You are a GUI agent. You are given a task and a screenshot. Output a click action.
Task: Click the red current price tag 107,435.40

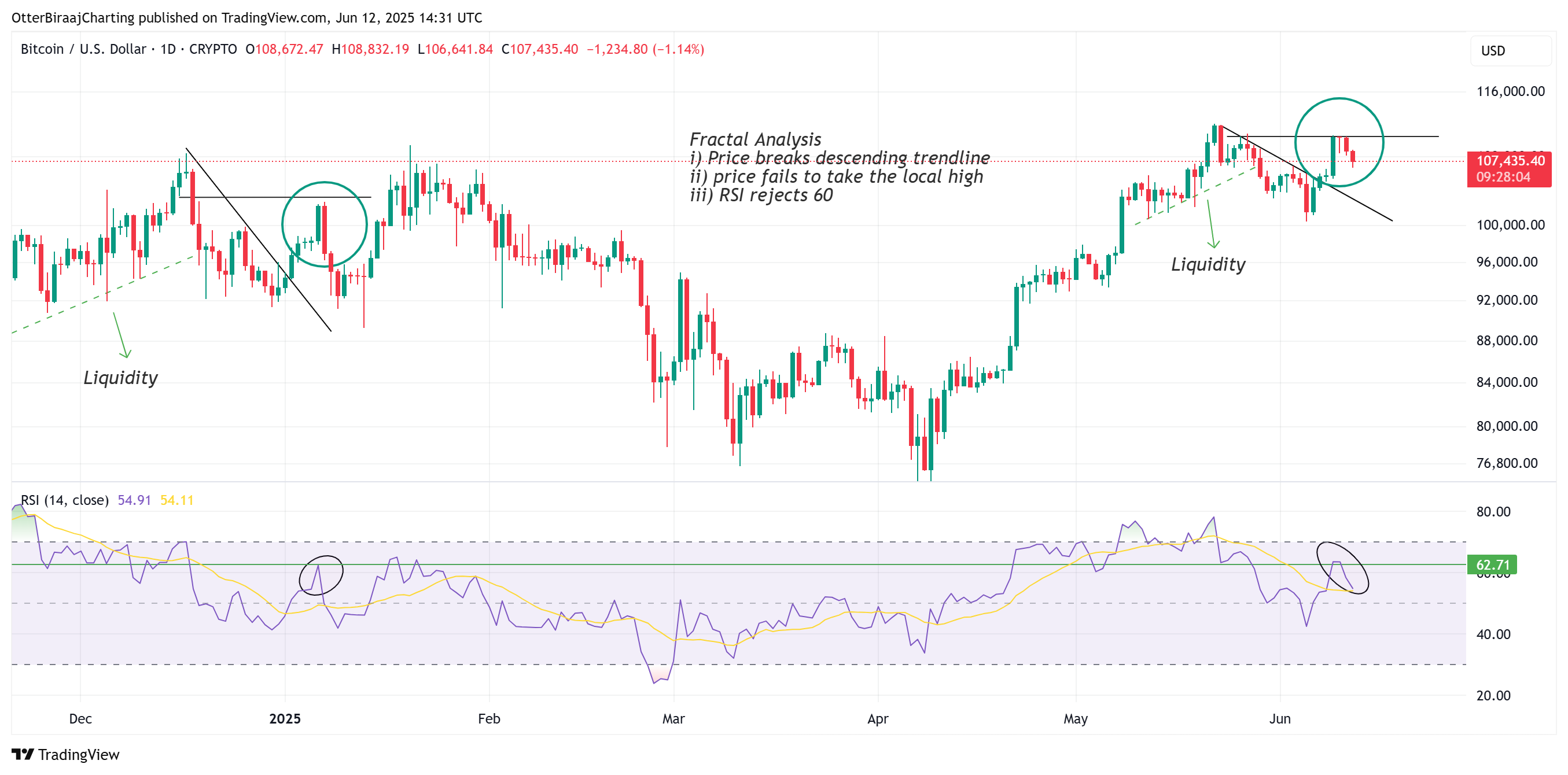(x=1510, y=160)
